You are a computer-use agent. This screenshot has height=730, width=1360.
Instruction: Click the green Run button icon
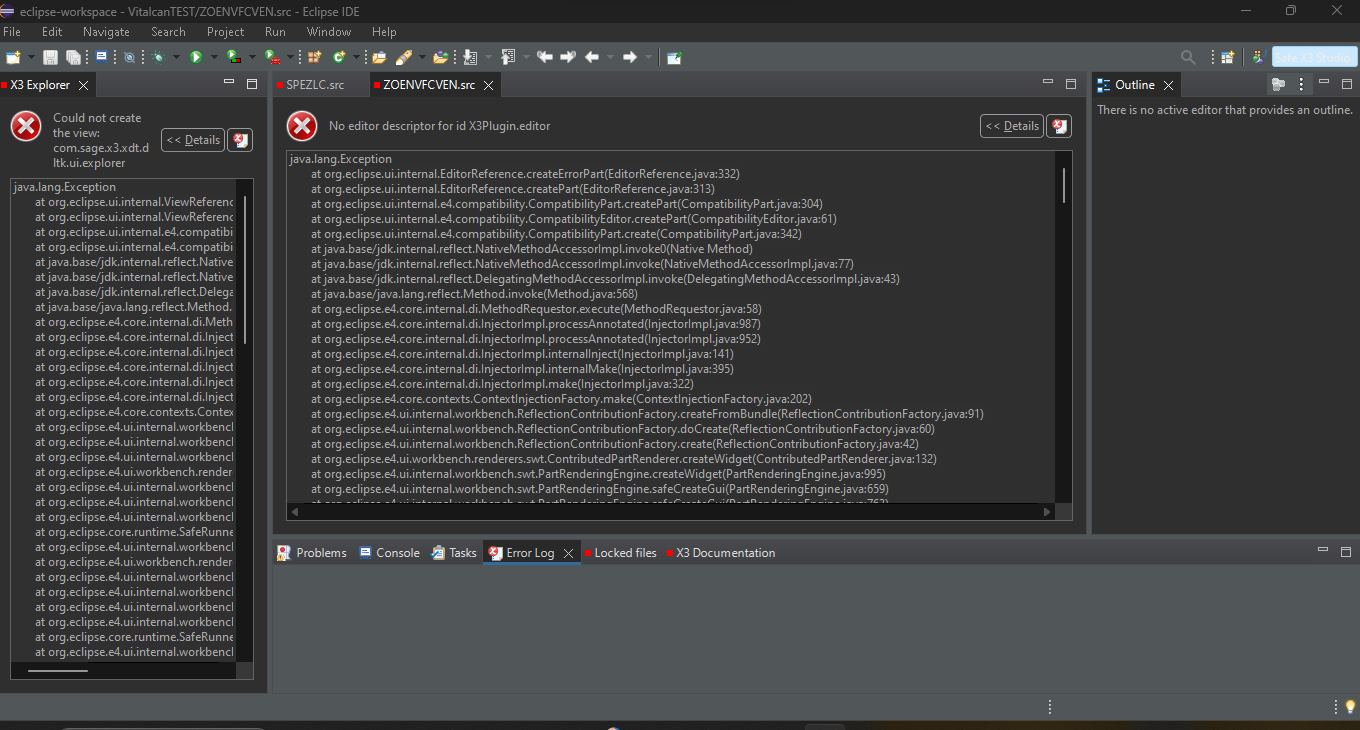pyautogui.click(x=196, y=57)
